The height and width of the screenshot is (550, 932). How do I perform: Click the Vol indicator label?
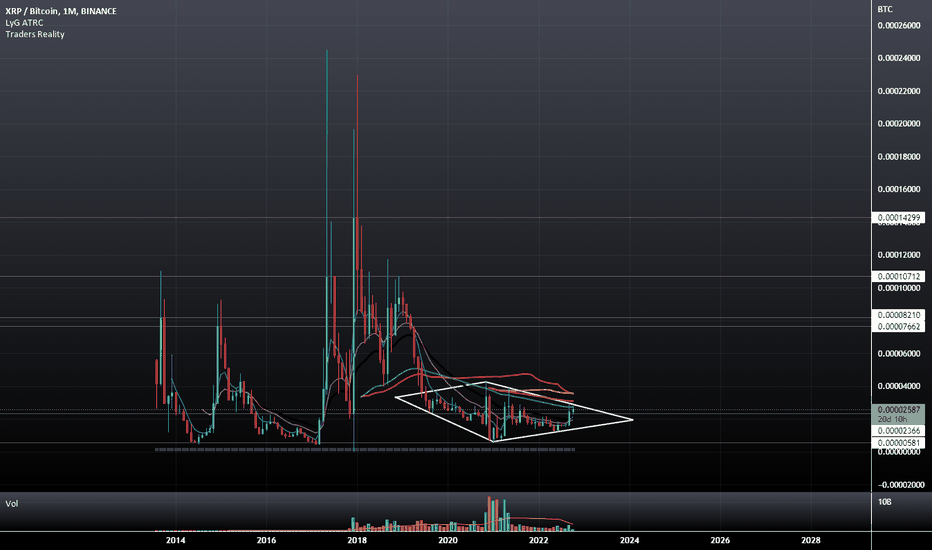point(12,504)
